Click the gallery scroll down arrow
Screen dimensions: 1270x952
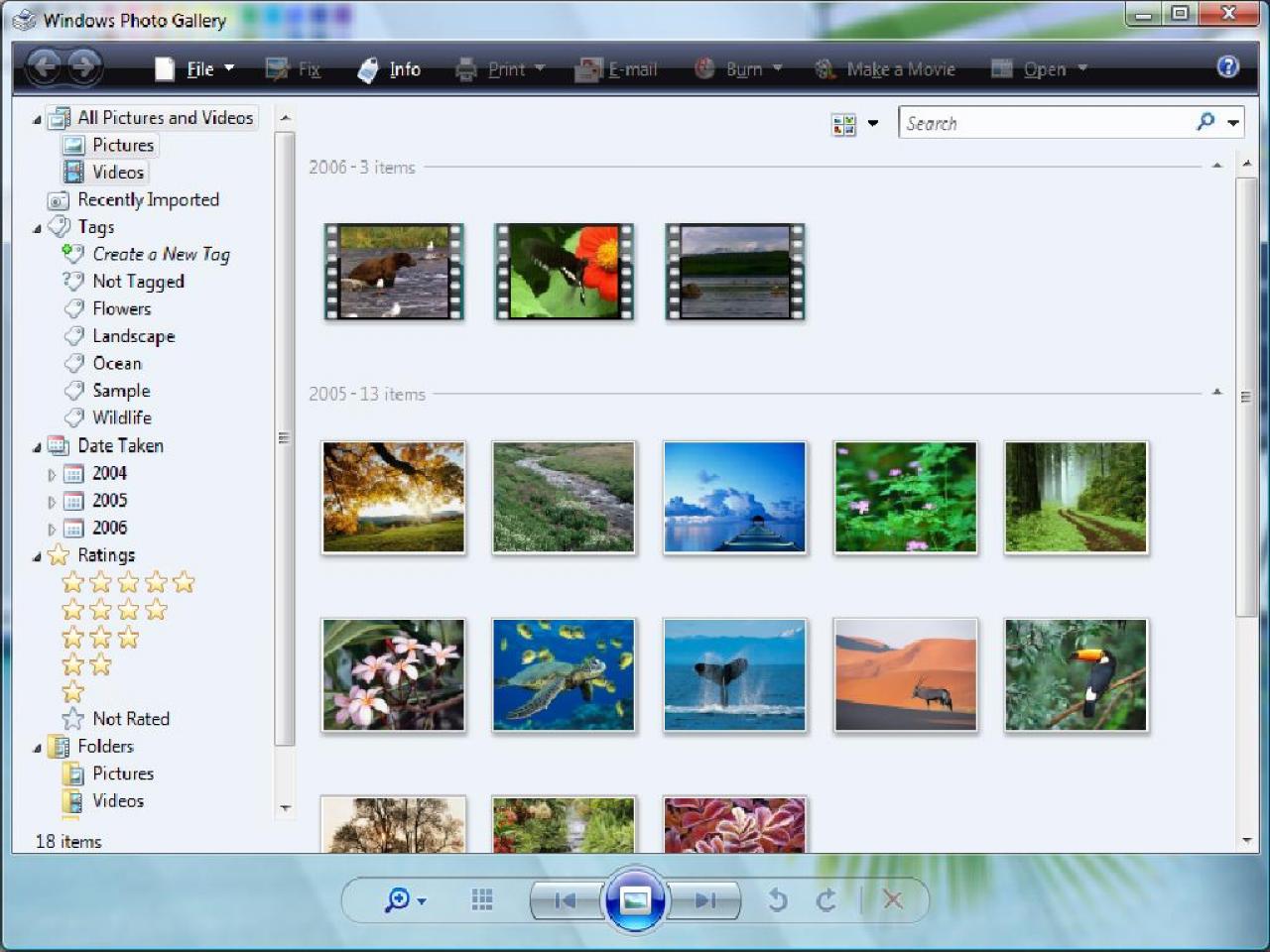click(x=1246, y=841)
